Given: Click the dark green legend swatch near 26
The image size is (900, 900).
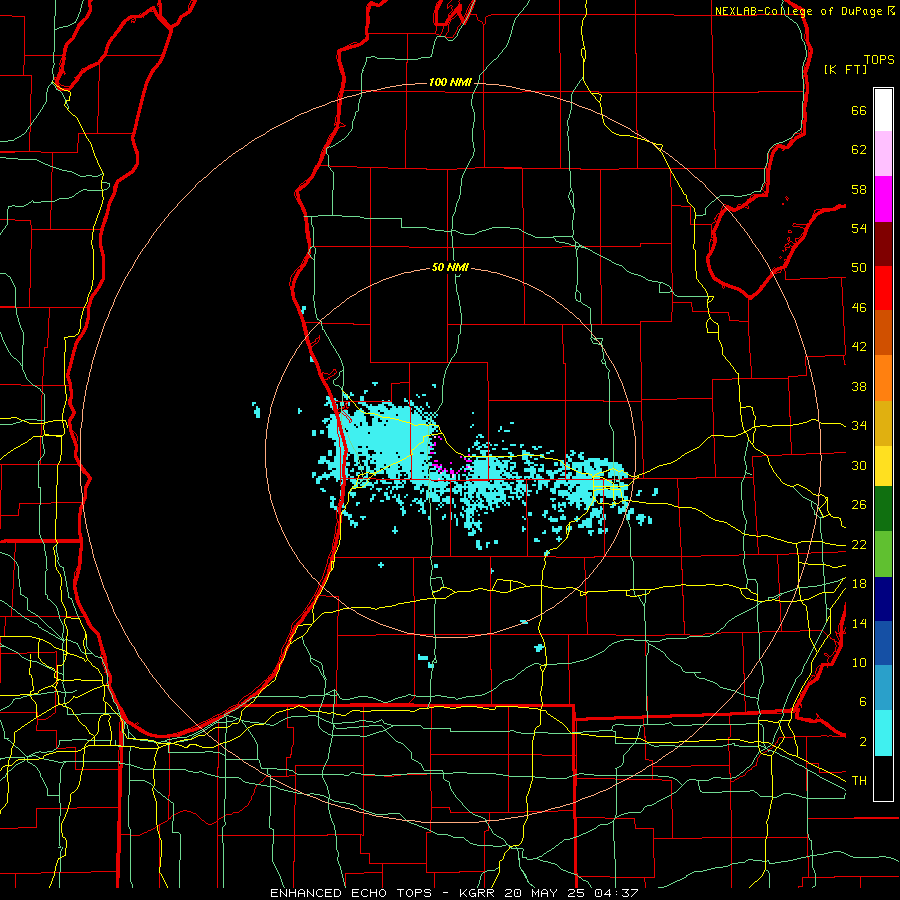Looking at the screenshot, I should 883,509.
